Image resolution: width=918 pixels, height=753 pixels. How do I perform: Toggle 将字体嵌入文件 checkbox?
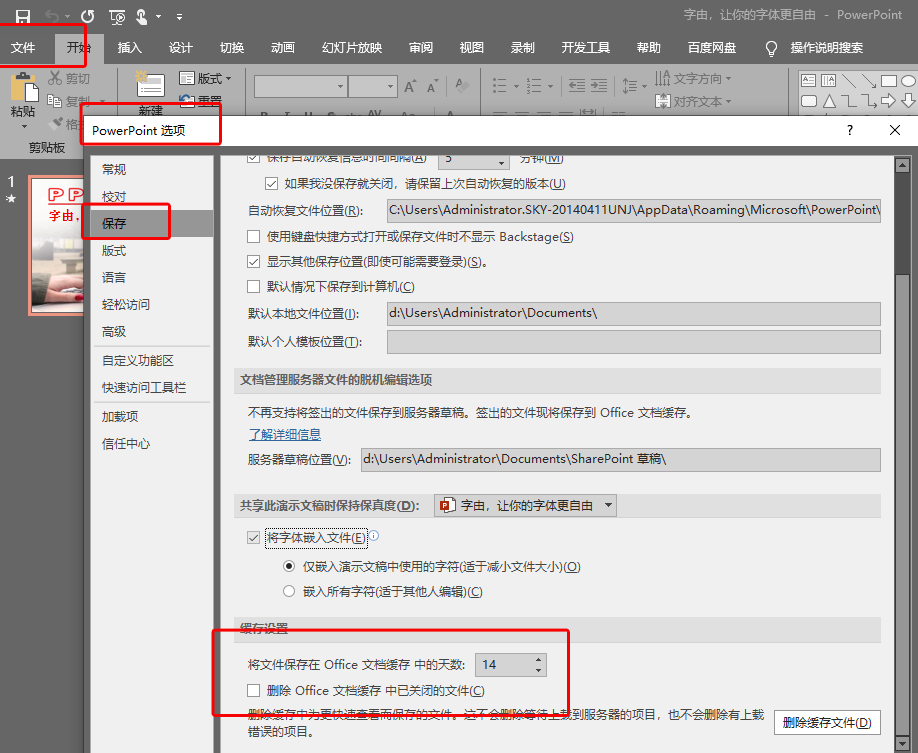click(x=254, y=538)
